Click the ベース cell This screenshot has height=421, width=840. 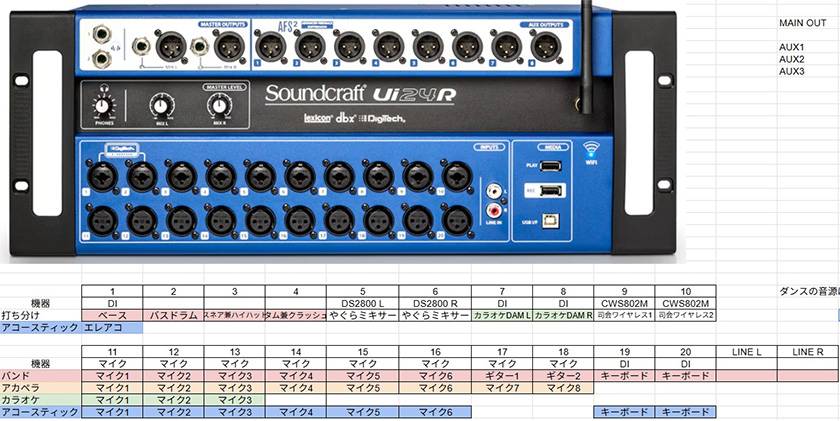coord(112,315)
